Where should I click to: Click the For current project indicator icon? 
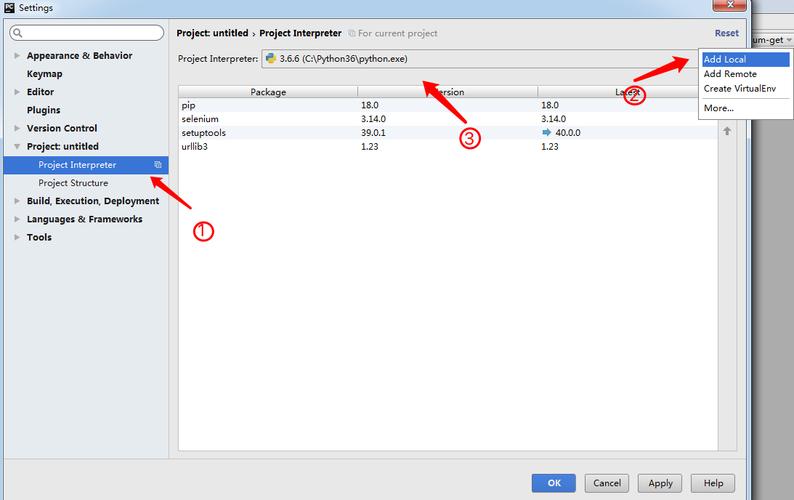pos(351,34)
